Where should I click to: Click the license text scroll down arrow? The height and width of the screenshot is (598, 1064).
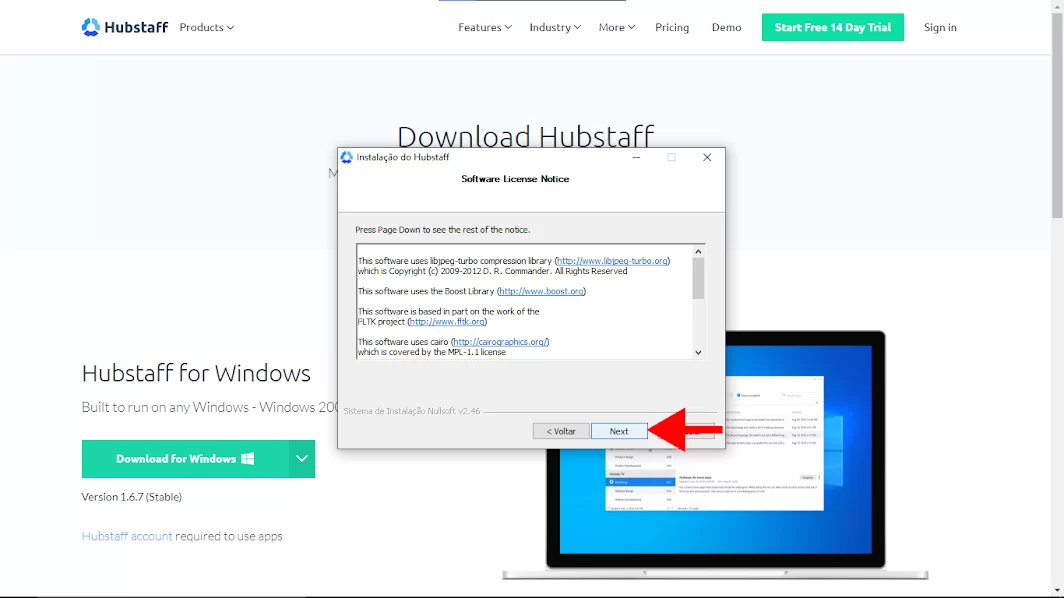698,352
